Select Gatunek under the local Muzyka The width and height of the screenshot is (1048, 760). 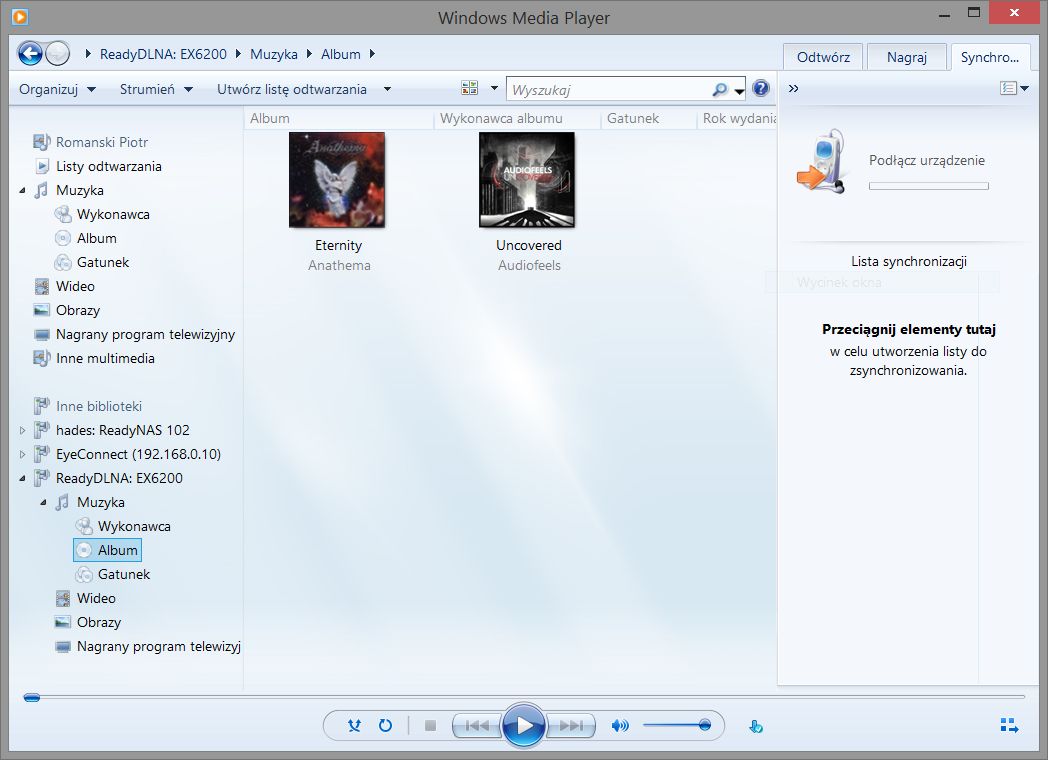click(102, 263)
